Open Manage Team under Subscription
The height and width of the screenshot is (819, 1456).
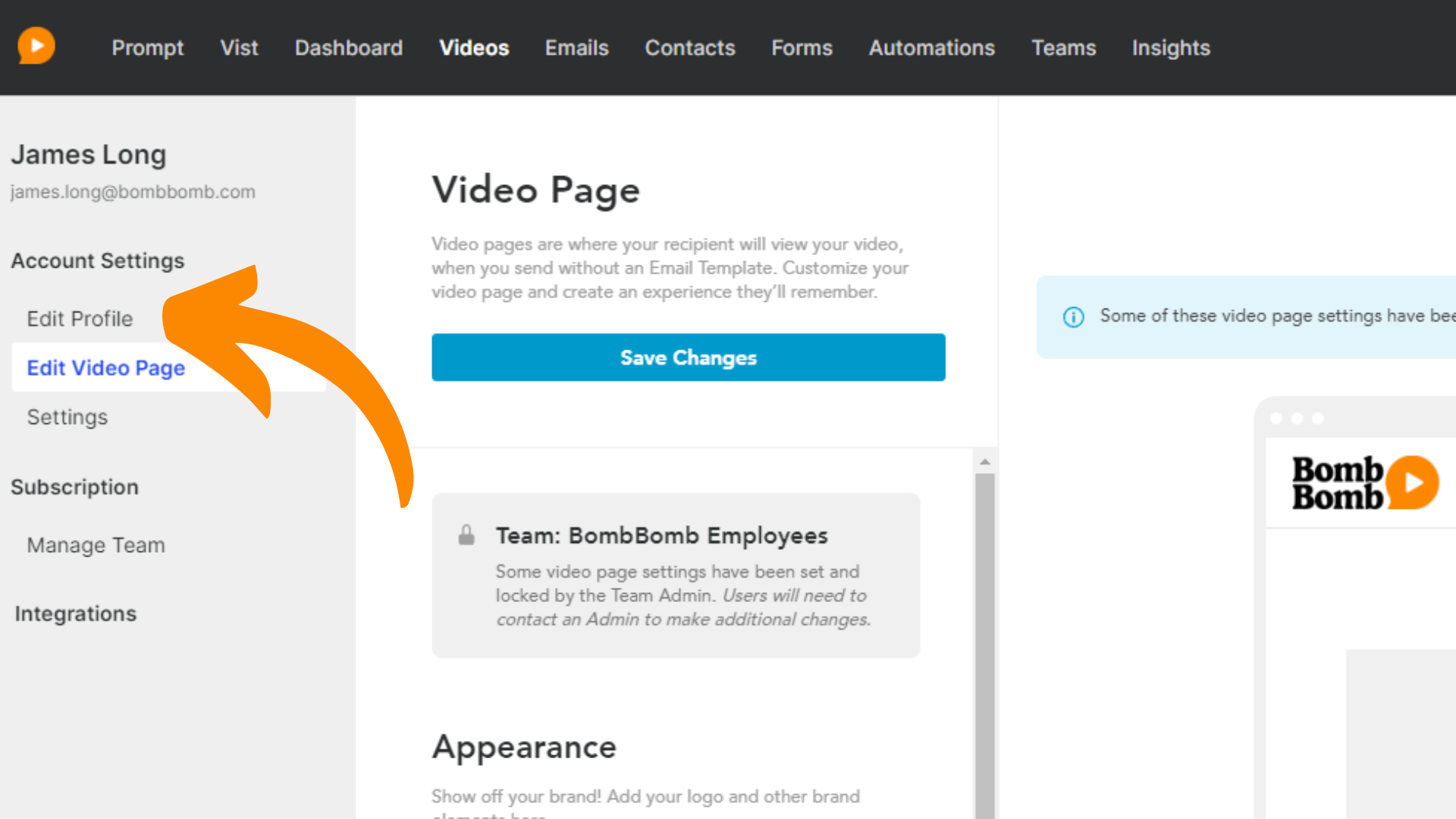(96, 545)
